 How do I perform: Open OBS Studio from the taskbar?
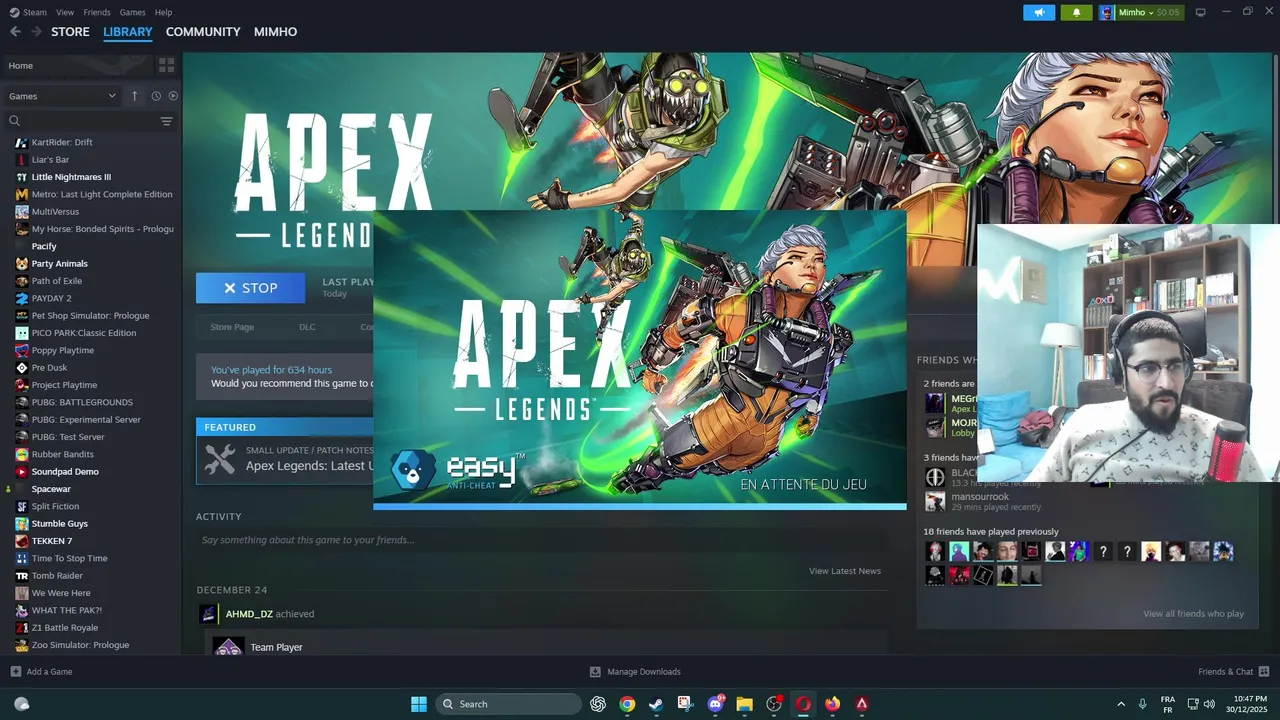[x=774, y=704]
